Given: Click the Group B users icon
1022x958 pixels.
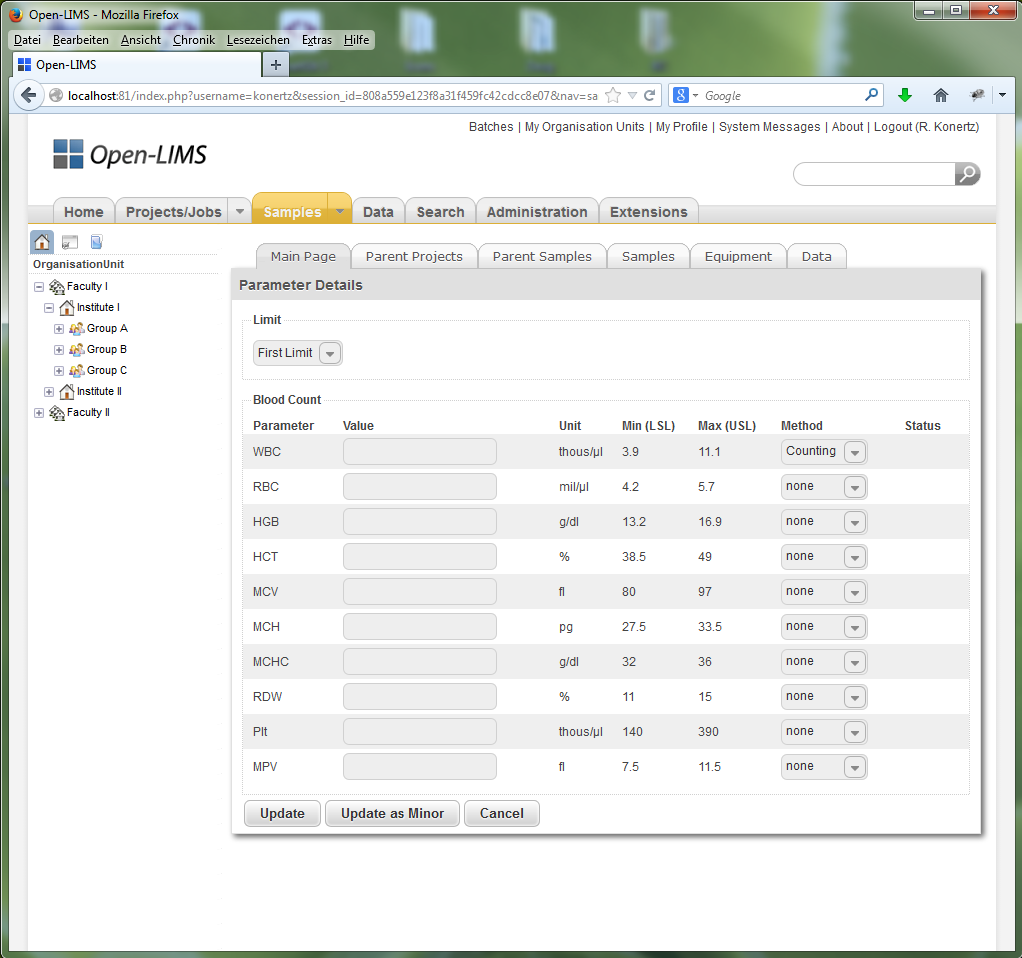Looking at the screenshot, I should (77, 349).
